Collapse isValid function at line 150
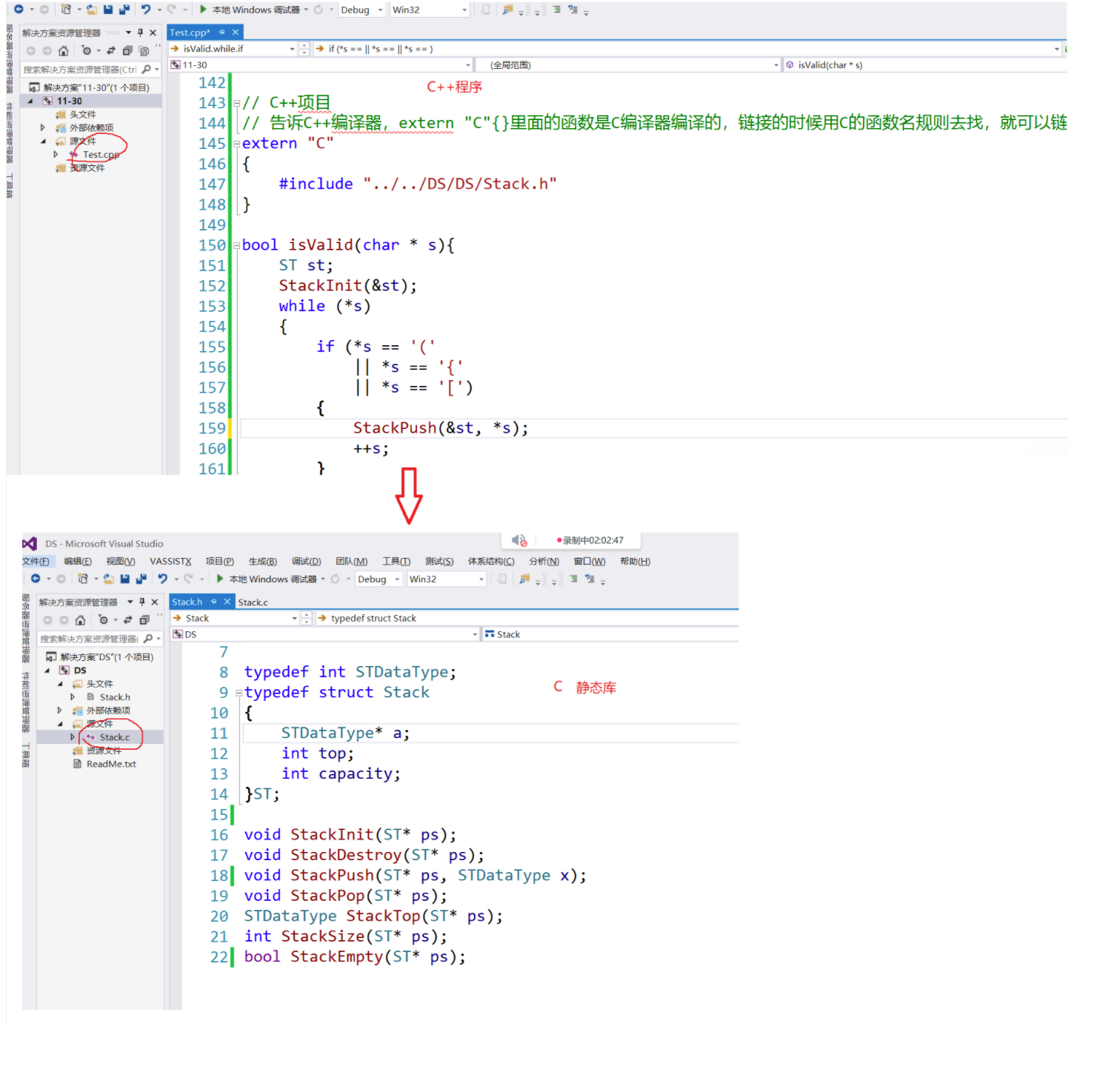 click(236, 245)
